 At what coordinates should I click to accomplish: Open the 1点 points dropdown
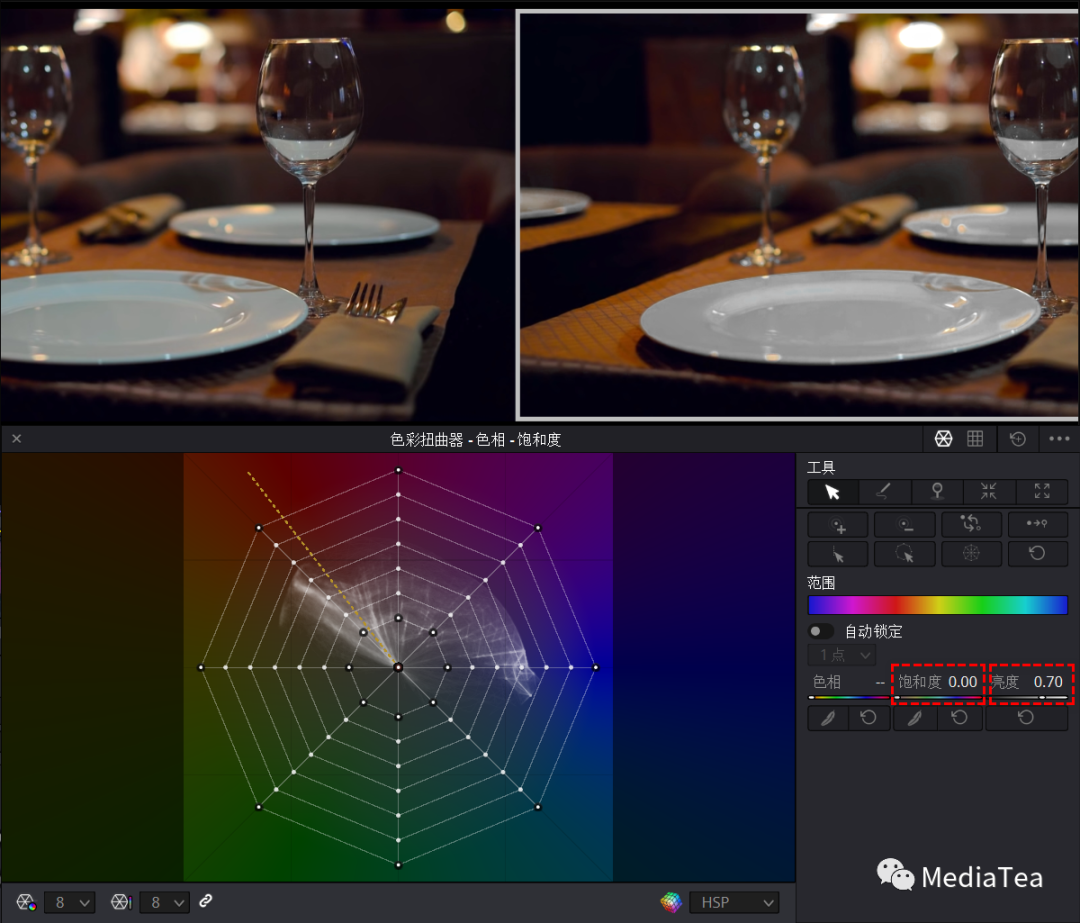pyautogui.click(x=842, y=655)
